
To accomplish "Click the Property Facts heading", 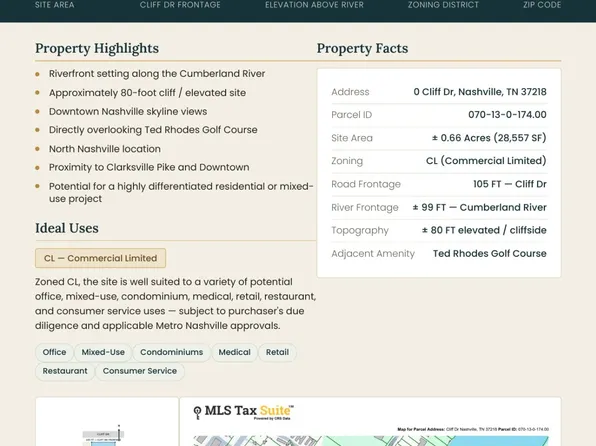I will (x=362, y=48).
